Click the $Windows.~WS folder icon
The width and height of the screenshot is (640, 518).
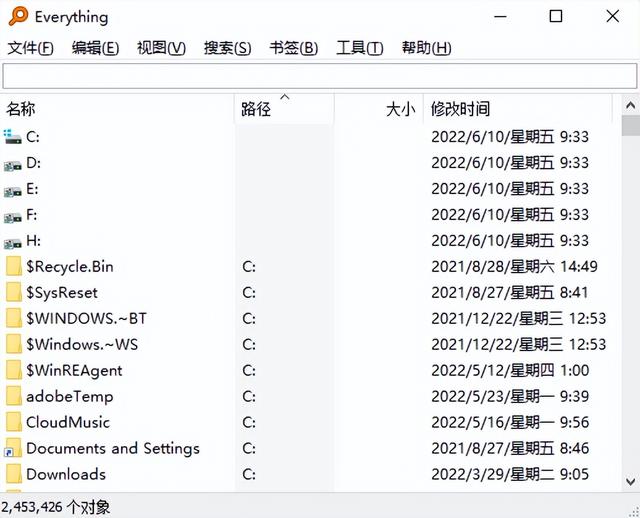coord(13,344)
